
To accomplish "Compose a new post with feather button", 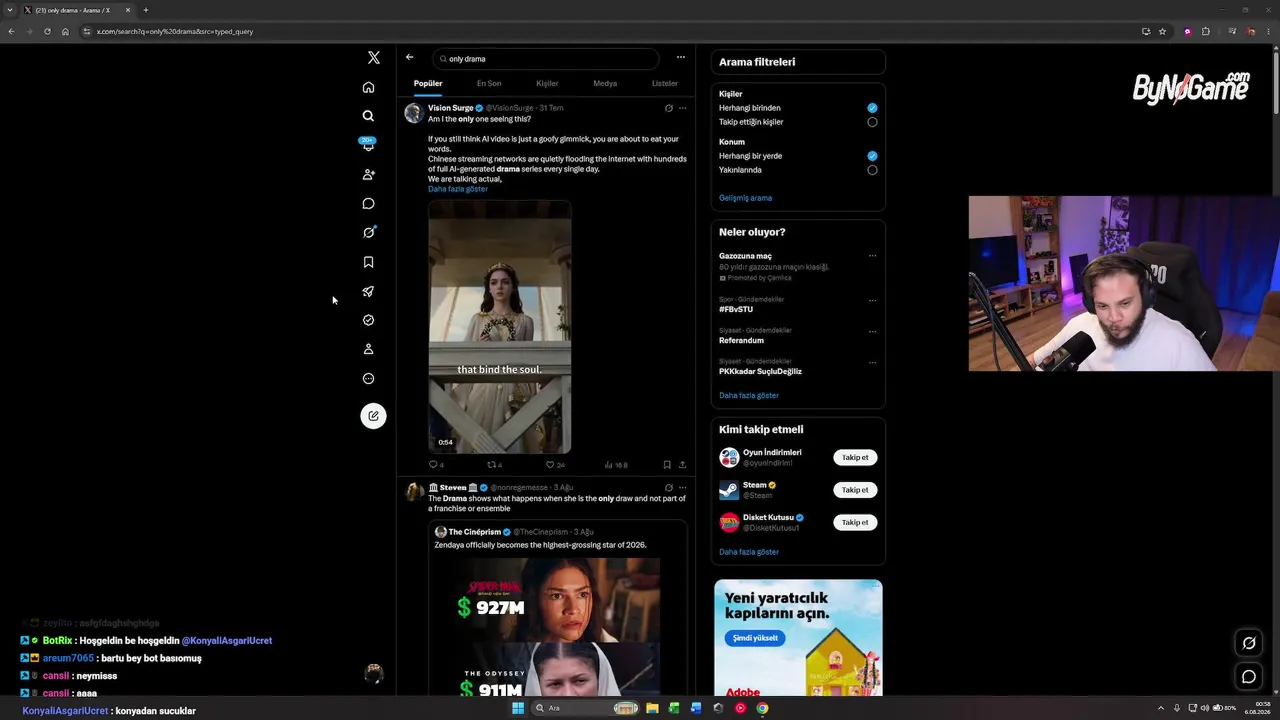I will point(373,416).
